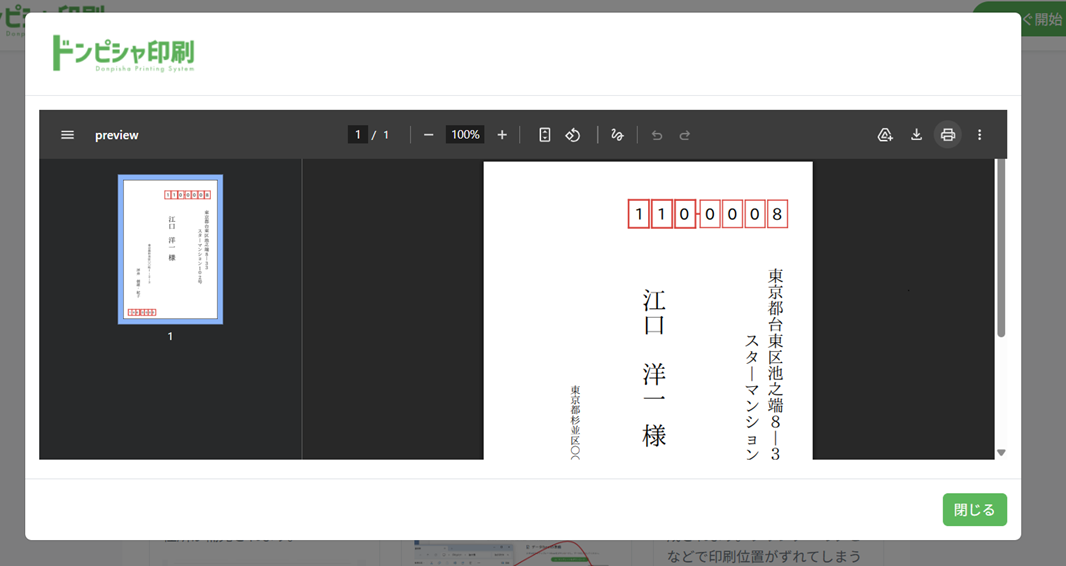Click the fit to page icon
Viewport: 1066px width, 566px height.
pyautogui.click(x=545, y=135)
